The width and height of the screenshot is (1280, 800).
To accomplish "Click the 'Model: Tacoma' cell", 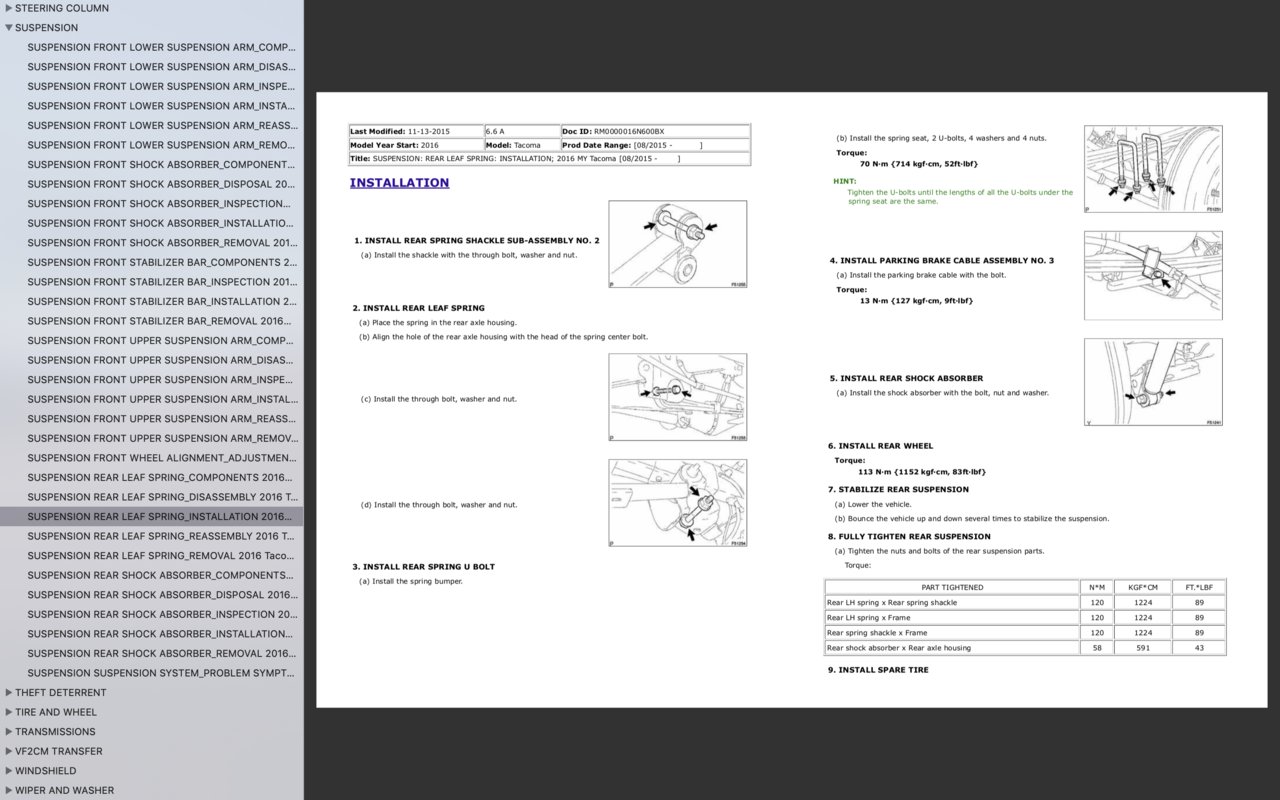I will point(522,145).
